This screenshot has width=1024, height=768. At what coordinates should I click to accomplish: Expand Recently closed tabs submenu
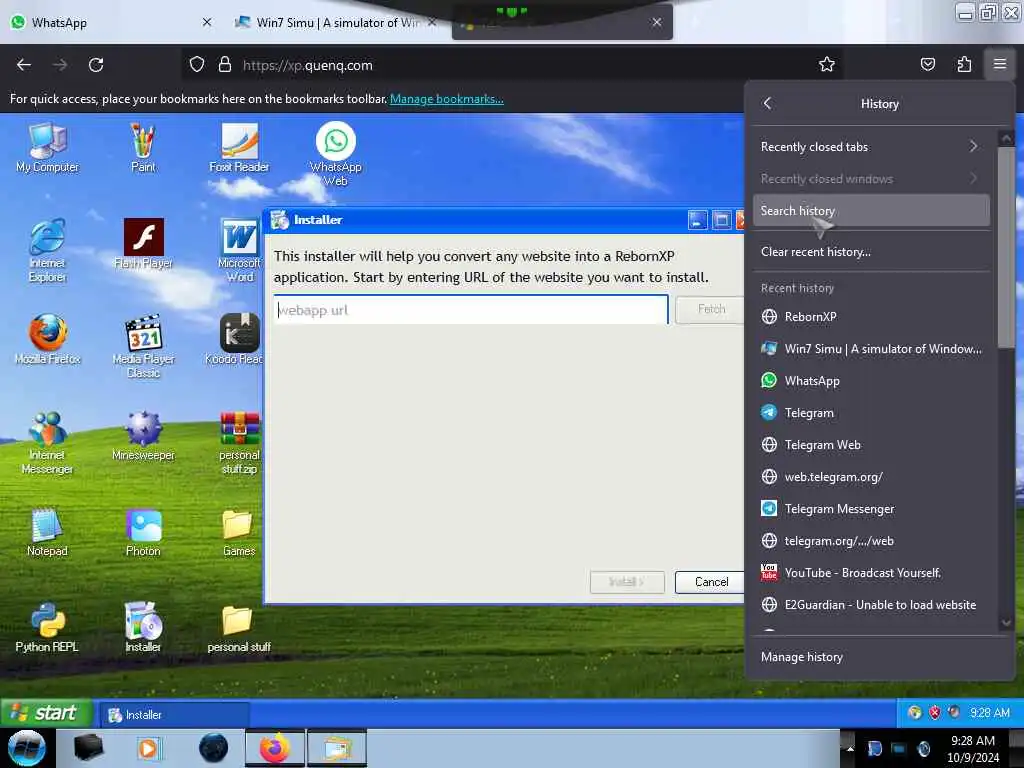tap(871, 146)
